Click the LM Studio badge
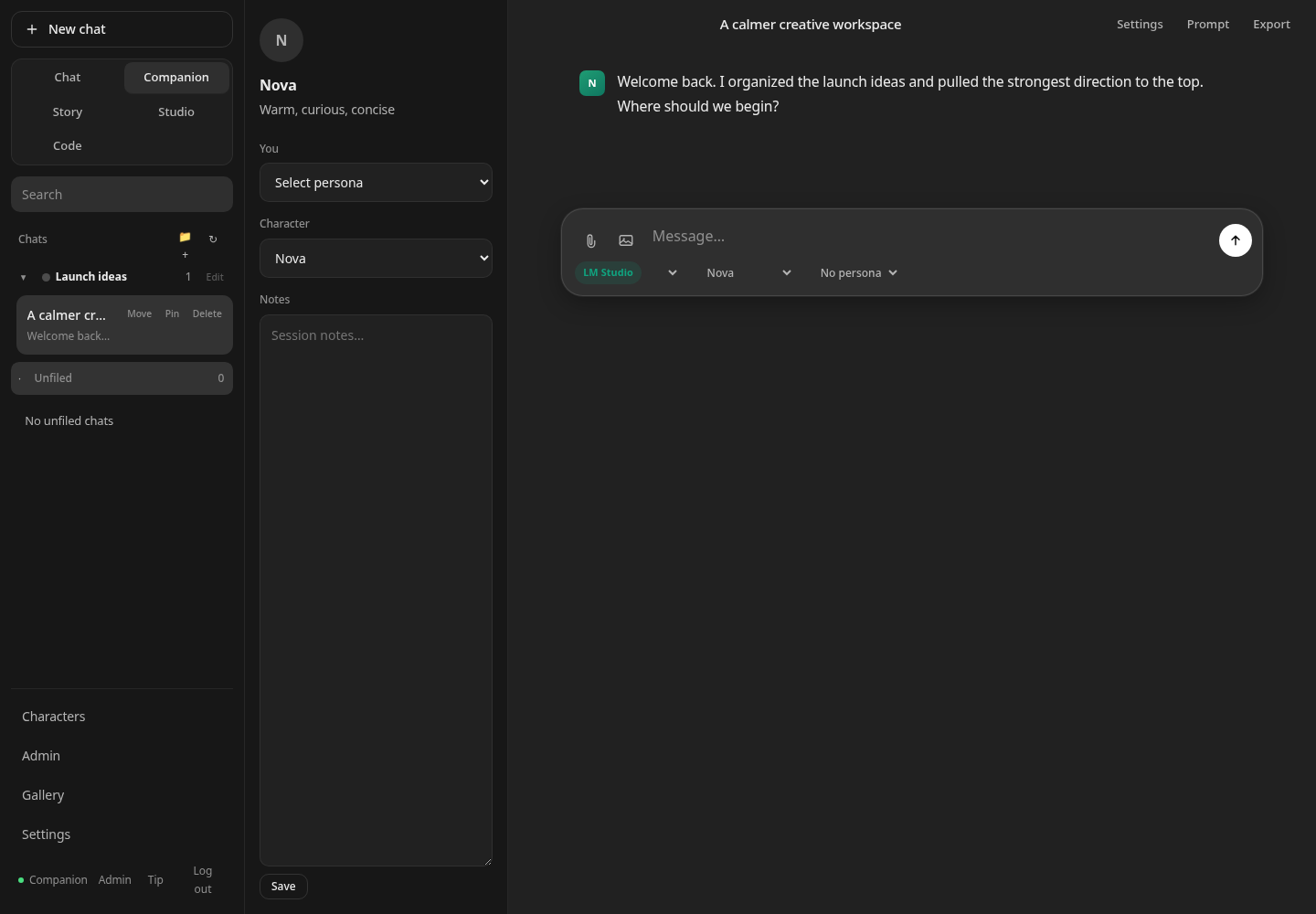Screen dimensions: 1316x914 (608, 272)
